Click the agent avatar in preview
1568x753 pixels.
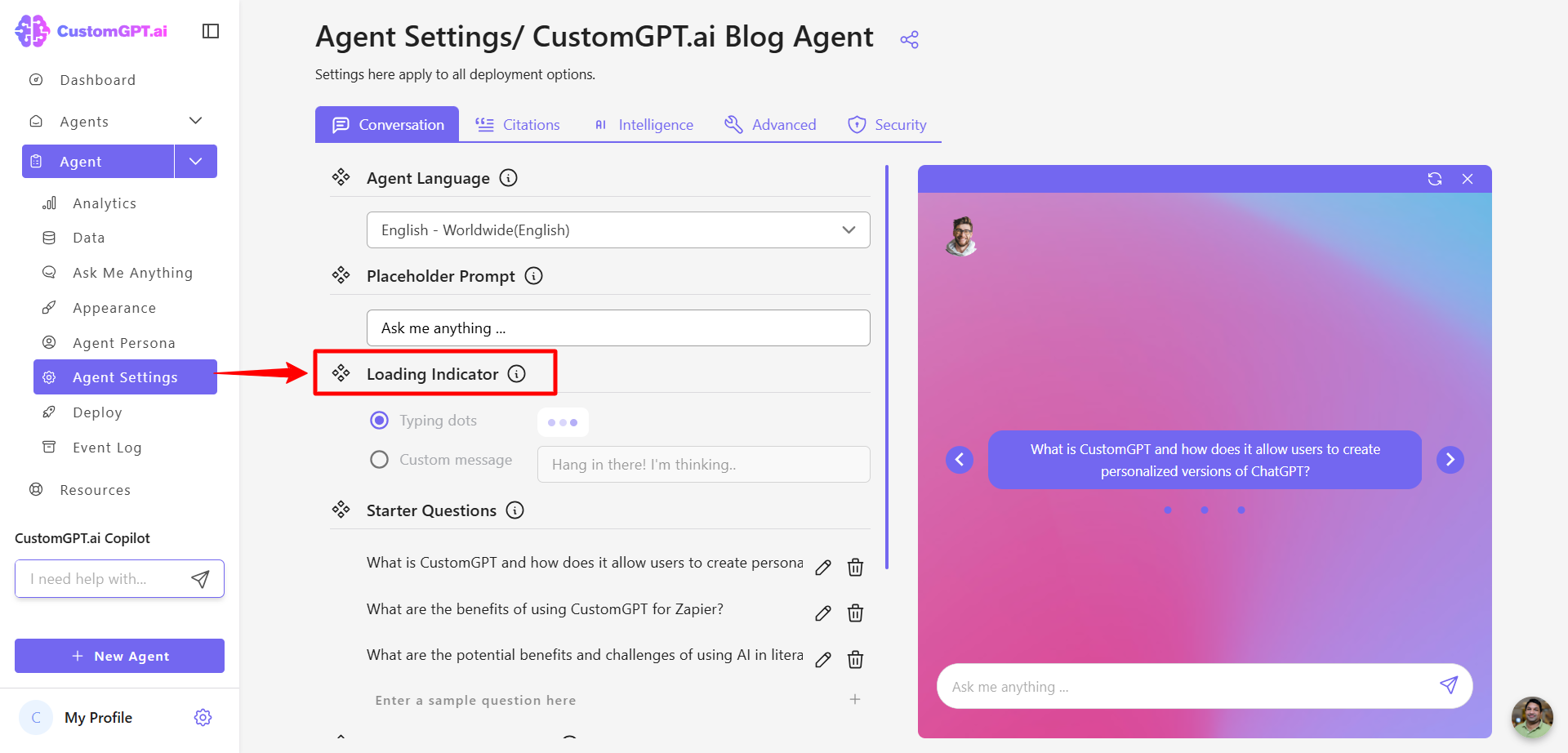(962, 236)
